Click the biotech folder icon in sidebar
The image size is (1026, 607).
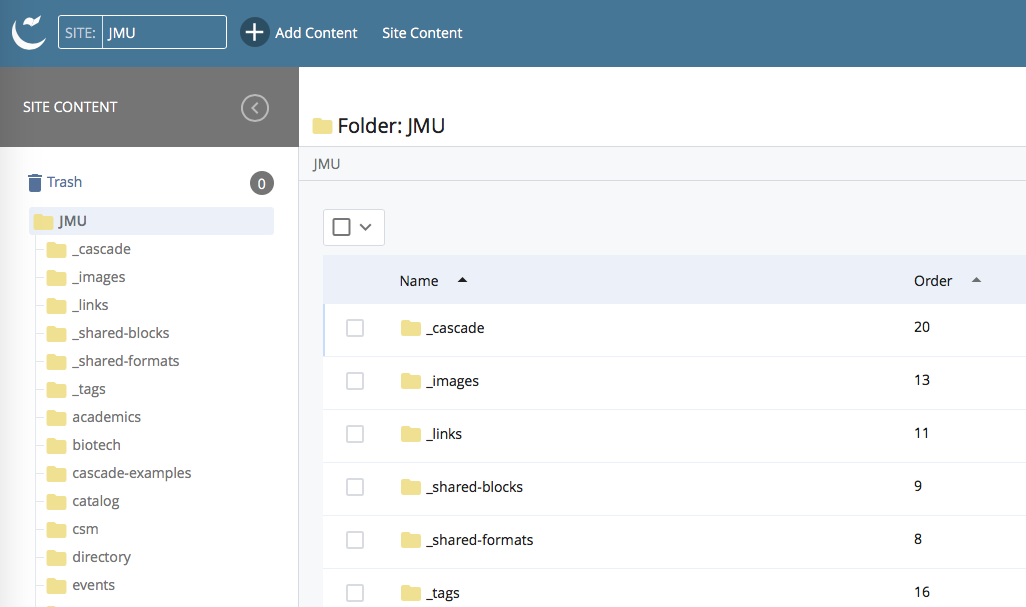[x=56, y=445]
